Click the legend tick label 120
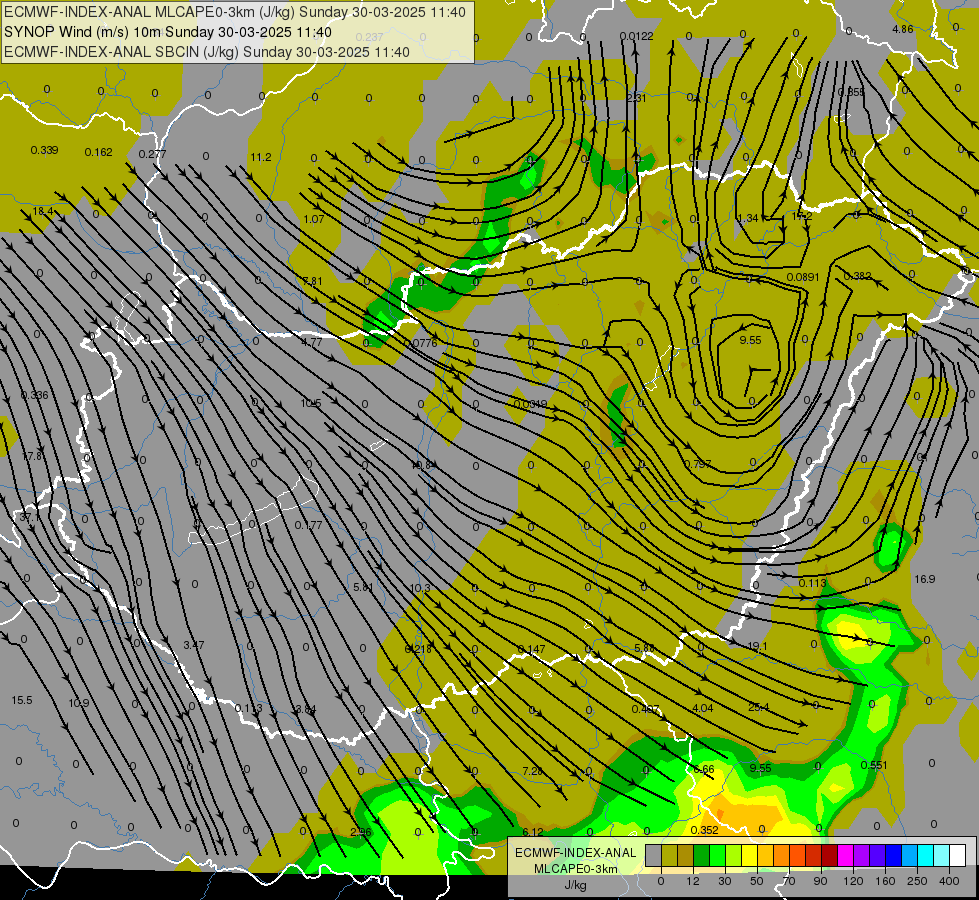 [x=853, y=881]
